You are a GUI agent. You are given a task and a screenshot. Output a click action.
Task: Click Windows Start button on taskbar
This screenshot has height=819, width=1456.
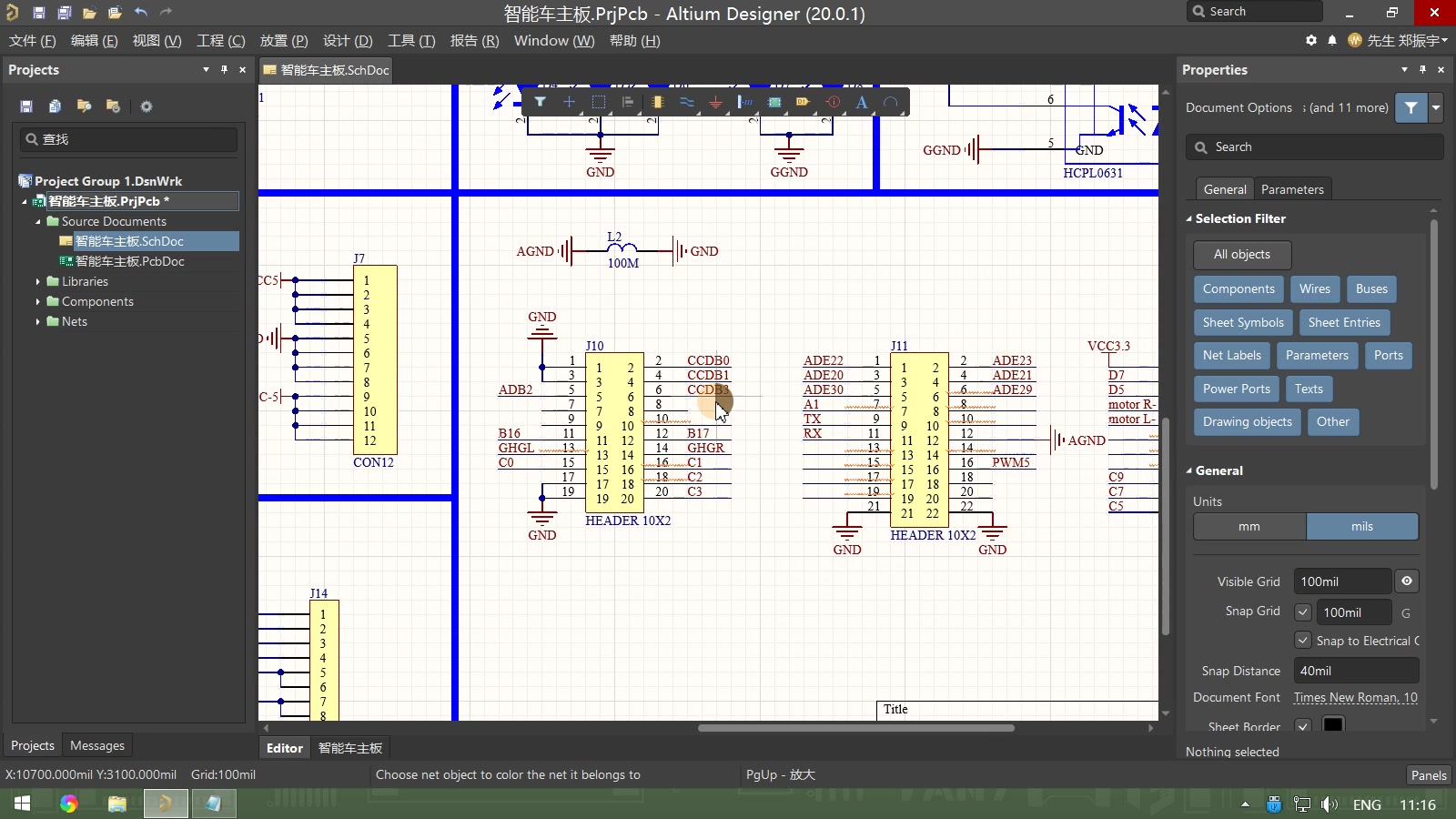pyautogui.click(x=22, y=804)
